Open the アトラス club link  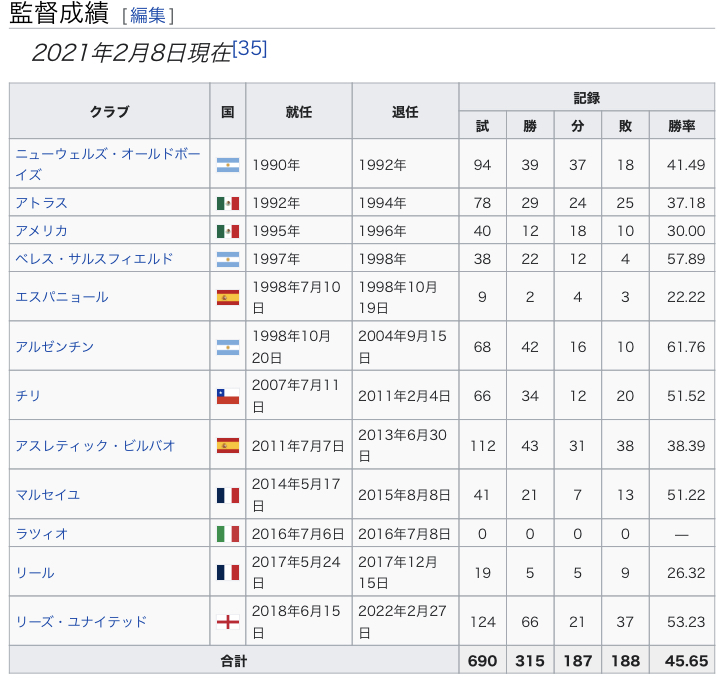pos(41,203)
